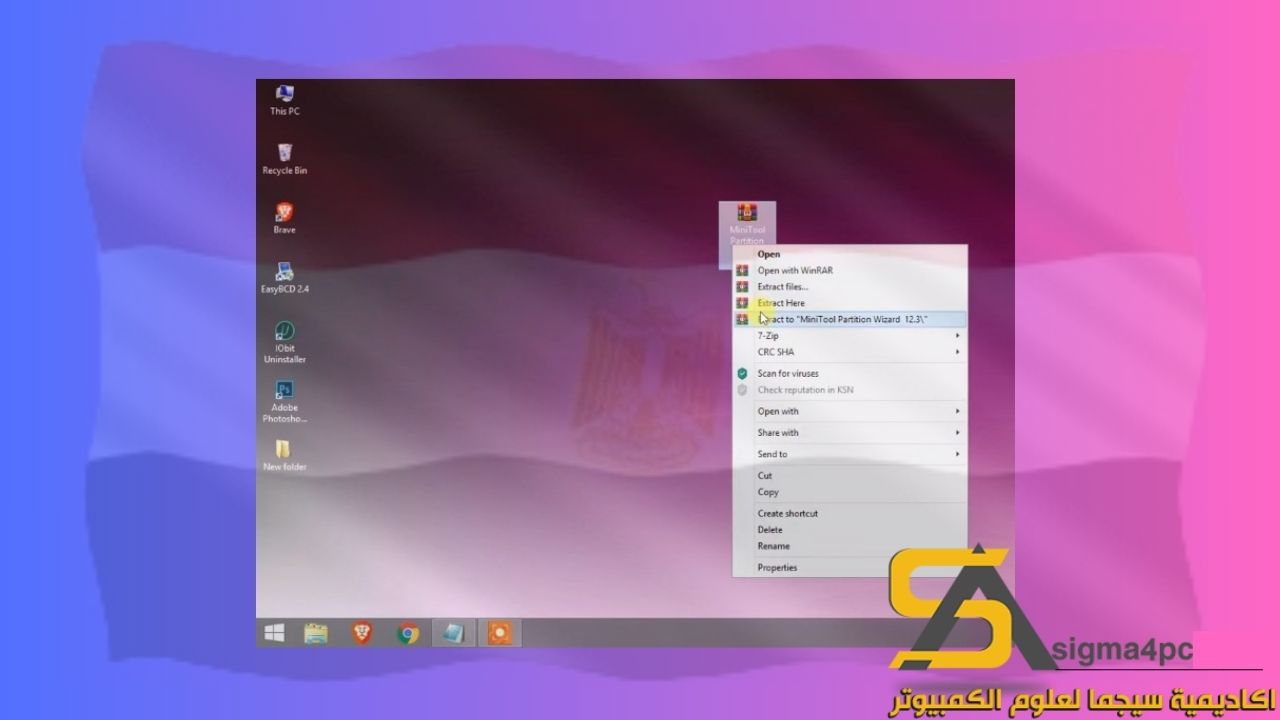Launch Chrome from the taskbar

[407, 633]
